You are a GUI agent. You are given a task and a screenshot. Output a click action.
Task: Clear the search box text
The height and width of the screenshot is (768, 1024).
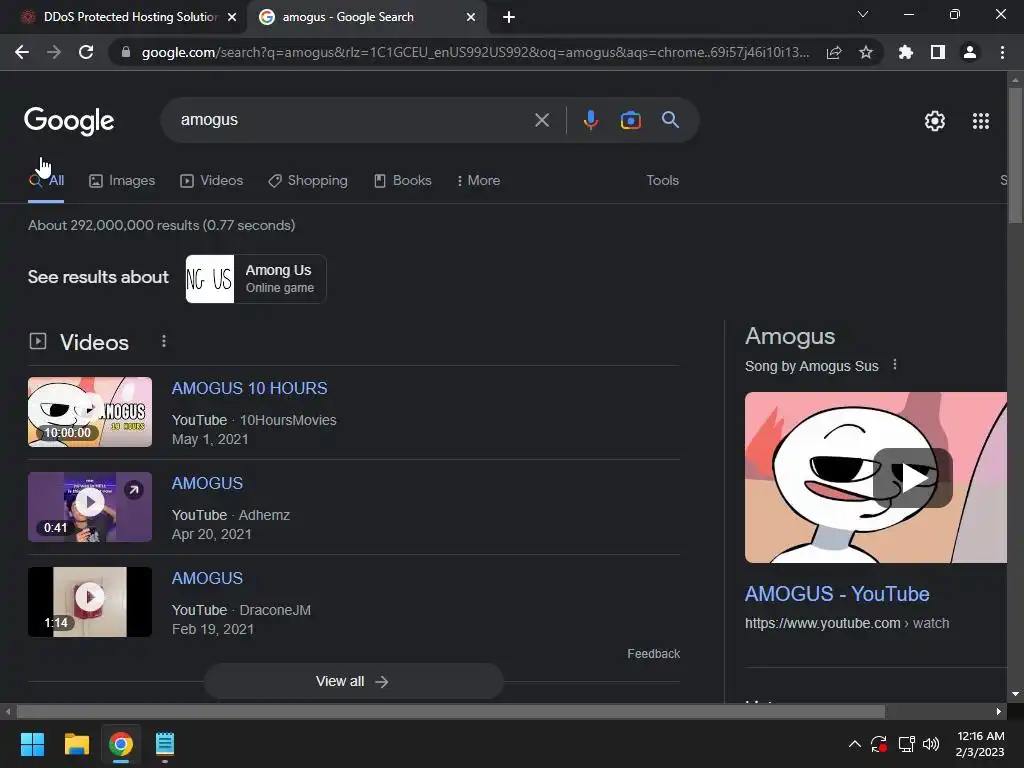(541, 120)
